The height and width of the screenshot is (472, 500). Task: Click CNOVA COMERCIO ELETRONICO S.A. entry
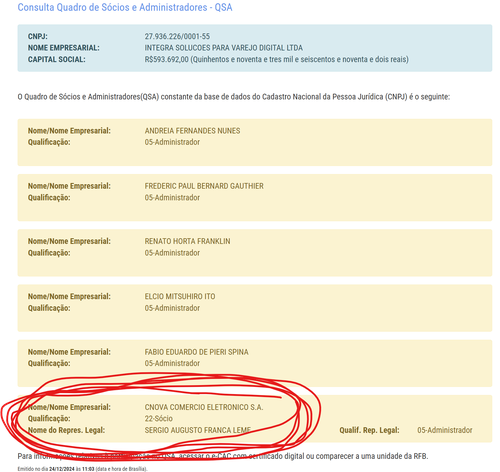204,407
